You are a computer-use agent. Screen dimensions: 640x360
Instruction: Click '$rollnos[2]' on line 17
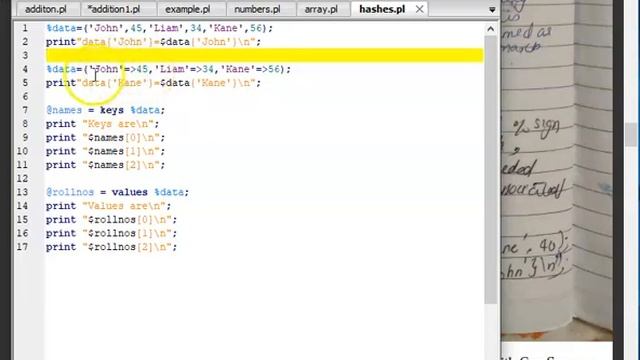(121, 247)
